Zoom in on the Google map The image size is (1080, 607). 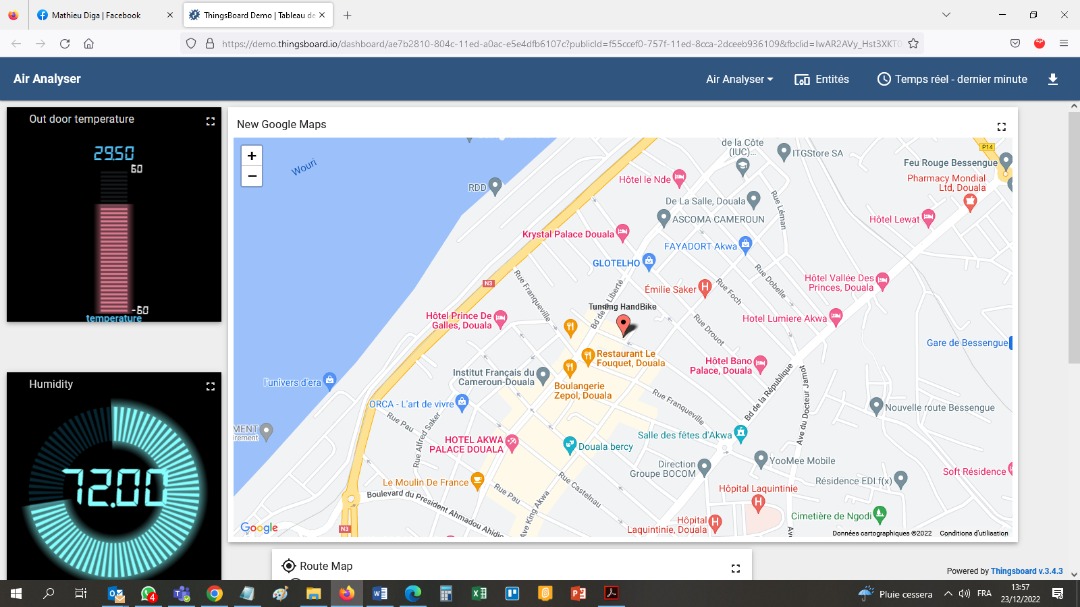(x=251, y=156)
